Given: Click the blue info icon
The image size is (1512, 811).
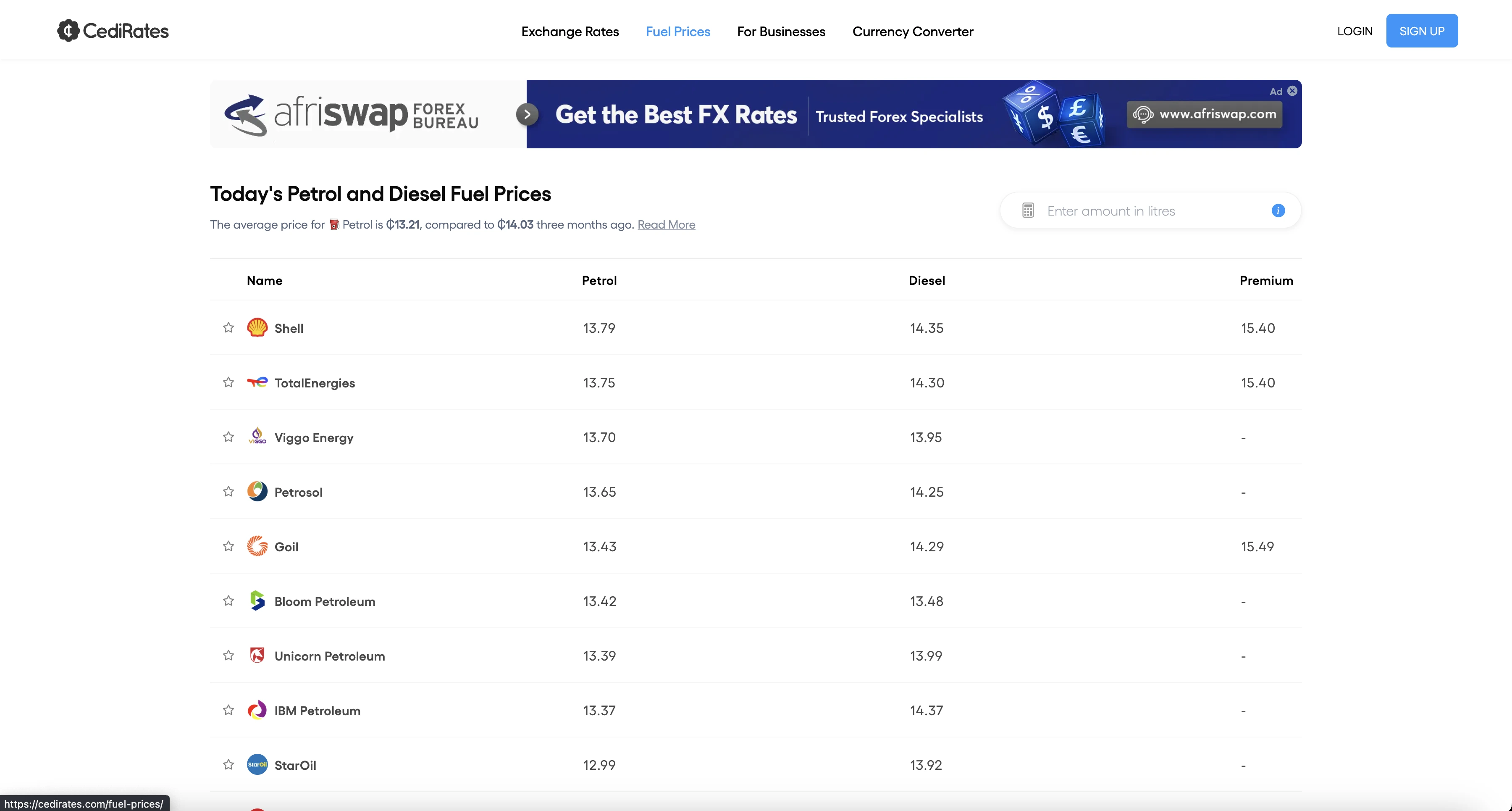Looking at the screenshot, I should [x=1278, y=210].
